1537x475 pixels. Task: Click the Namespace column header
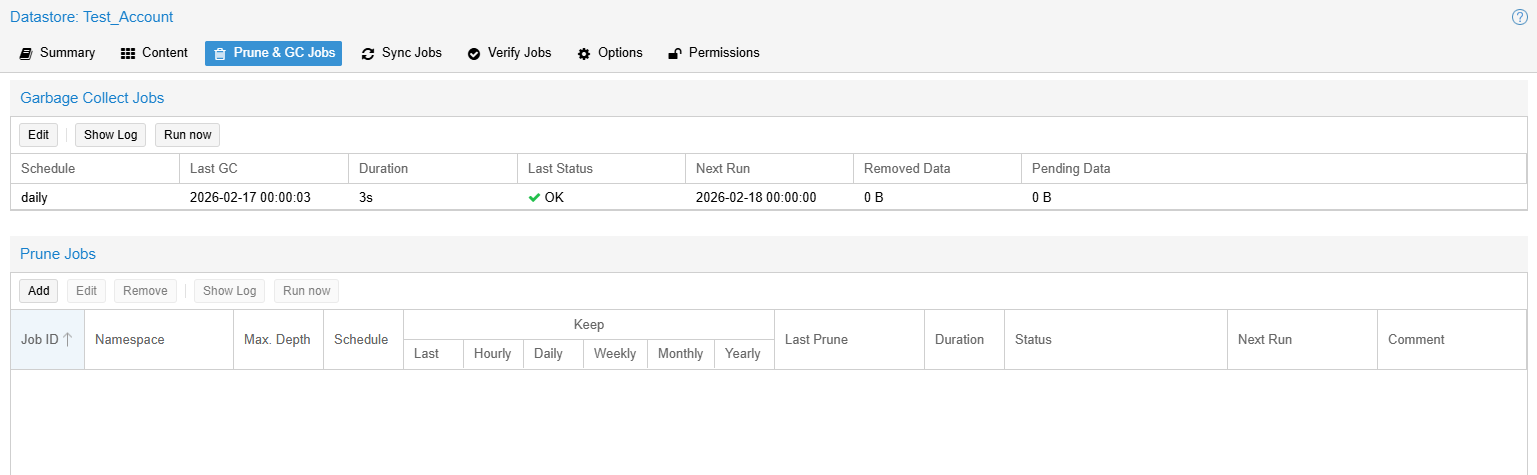(x=130, y=340)
